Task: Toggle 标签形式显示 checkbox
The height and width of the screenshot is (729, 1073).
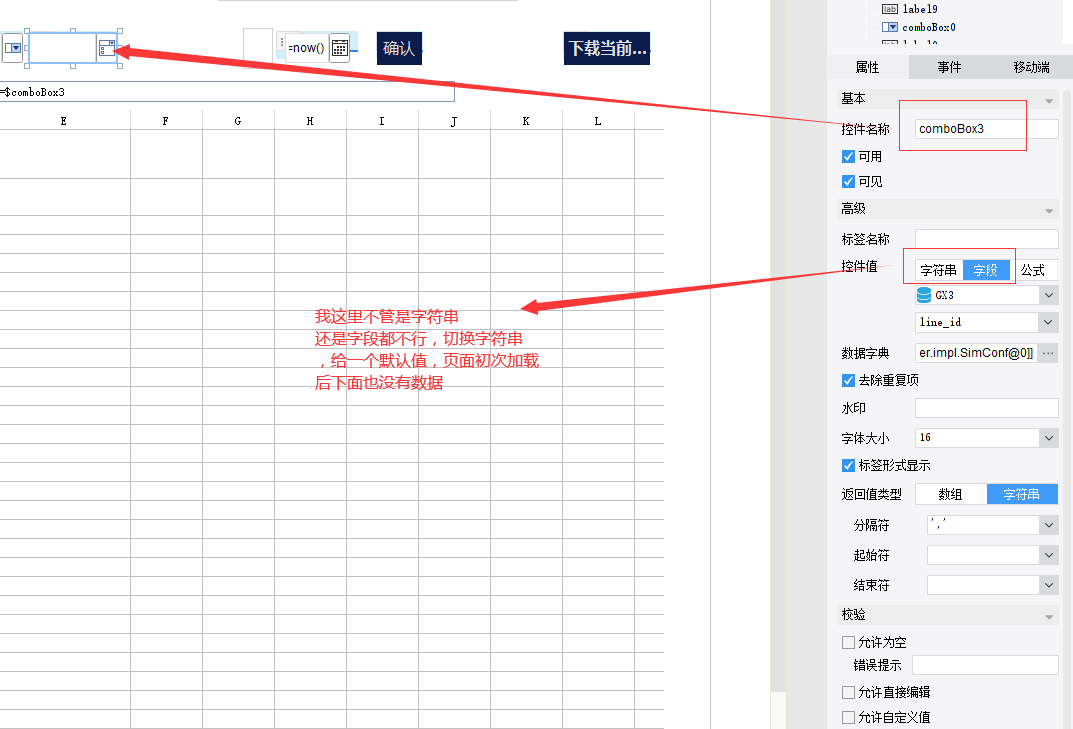Action: pyautogui.click(x=849, y=465)
